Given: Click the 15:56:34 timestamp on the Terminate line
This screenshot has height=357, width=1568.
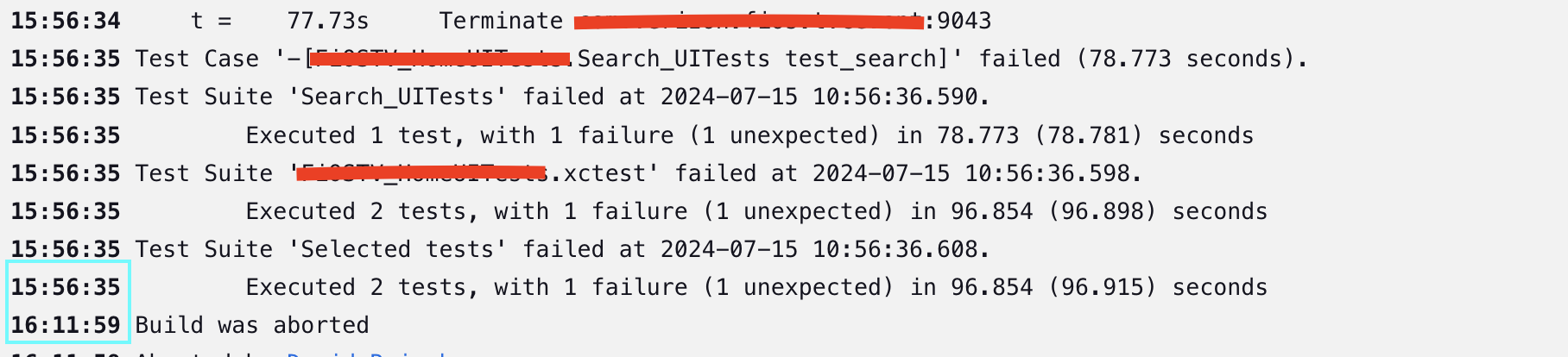Looking at the screenshot, I should (x=66, y=21).
